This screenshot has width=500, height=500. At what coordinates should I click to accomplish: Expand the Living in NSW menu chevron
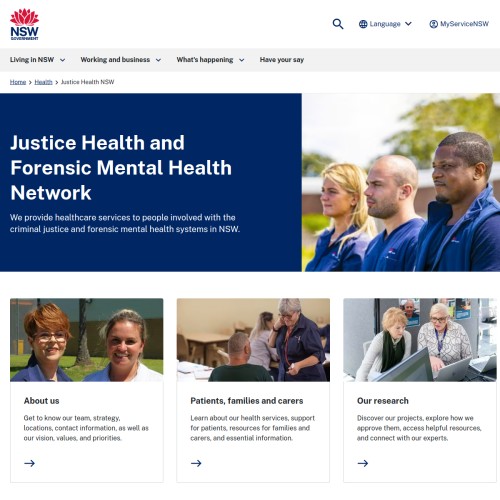pos(62,60)
